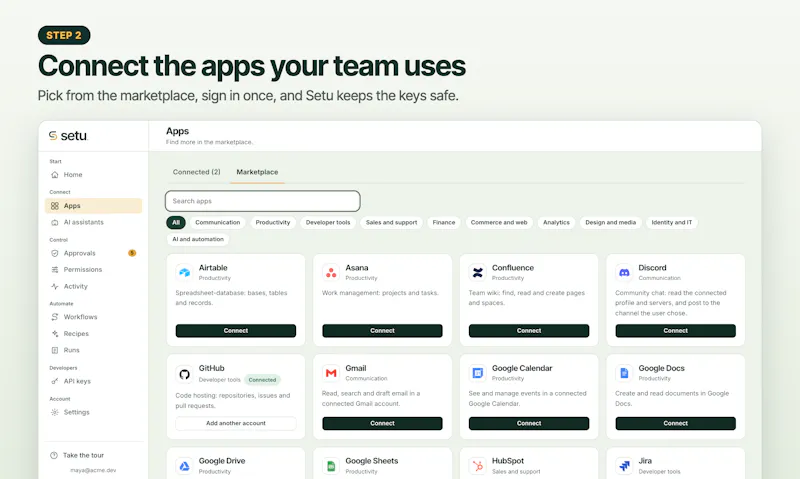The image size is (800, 479).
Task: Filter apps by Communication
Action: pos(217,222)
